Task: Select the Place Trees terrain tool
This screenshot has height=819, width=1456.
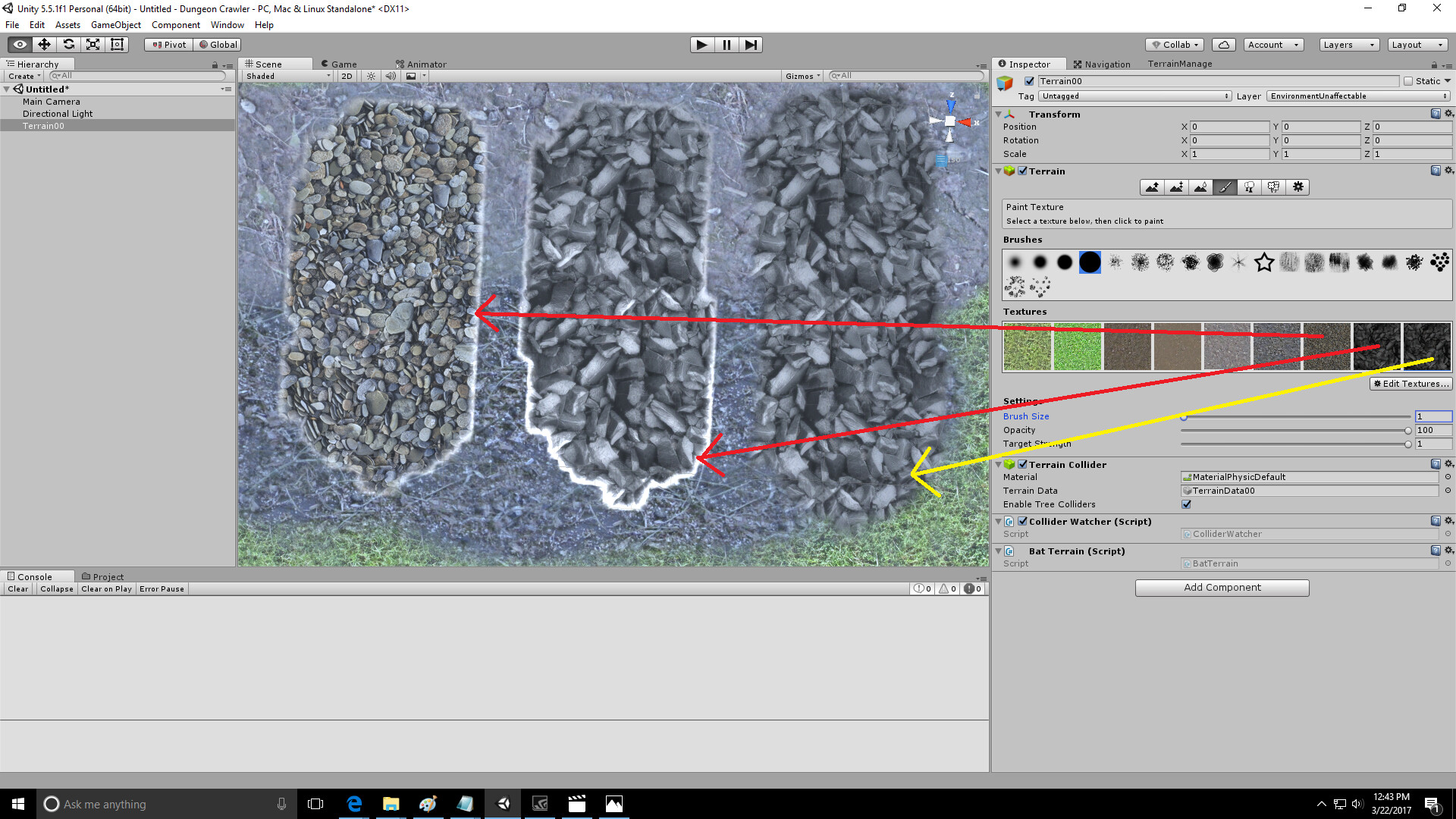Action: pyautogui.click(x=1250, y=187)
